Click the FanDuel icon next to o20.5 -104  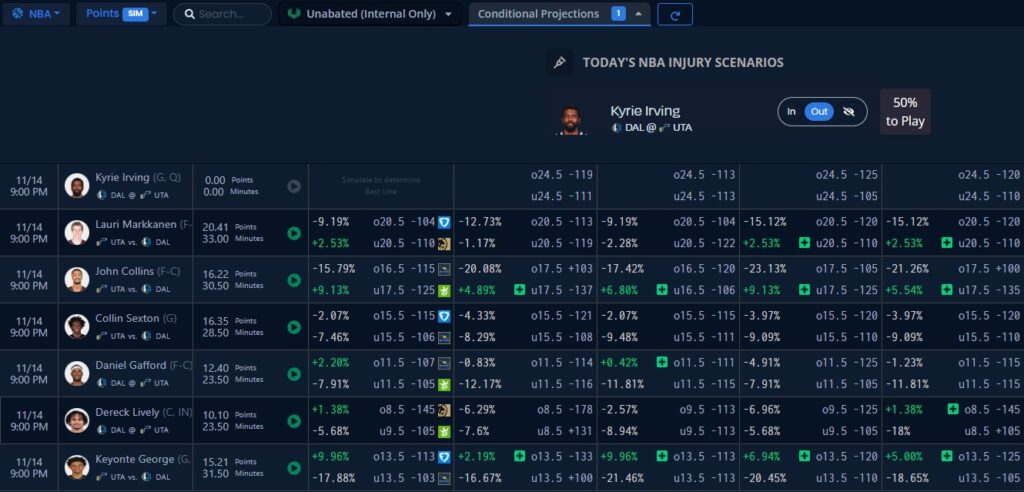click(x=444, y=222)
